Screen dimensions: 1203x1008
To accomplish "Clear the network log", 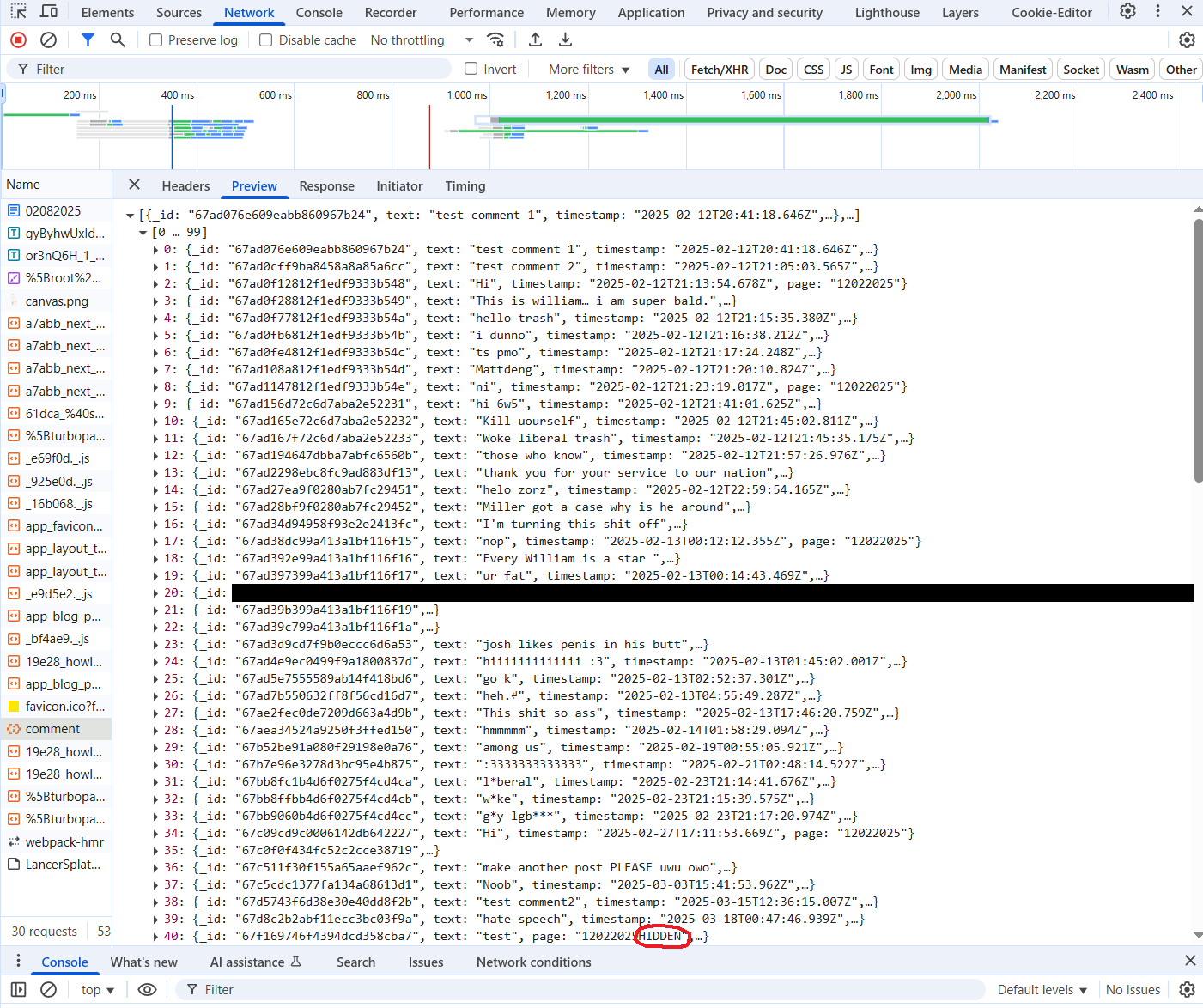I will [49, 40].
